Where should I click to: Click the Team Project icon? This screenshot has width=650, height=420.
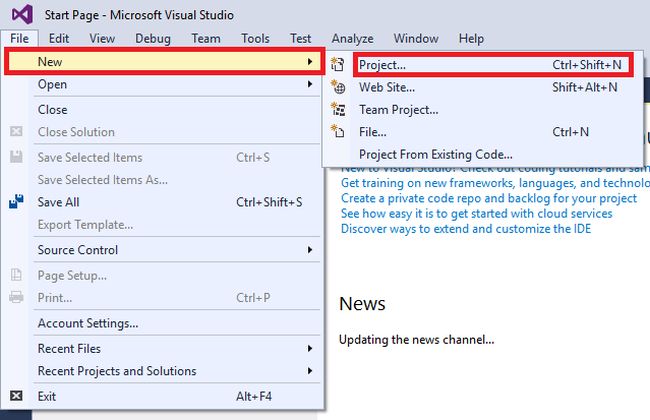(337, 109)
